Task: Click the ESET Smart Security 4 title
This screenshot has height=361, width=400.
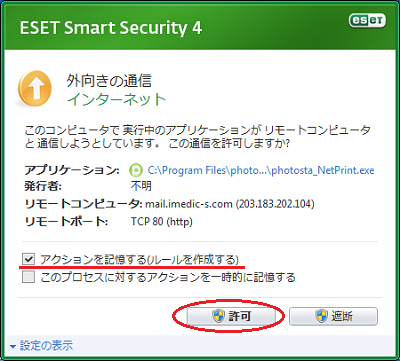Action: click(111, 28)
